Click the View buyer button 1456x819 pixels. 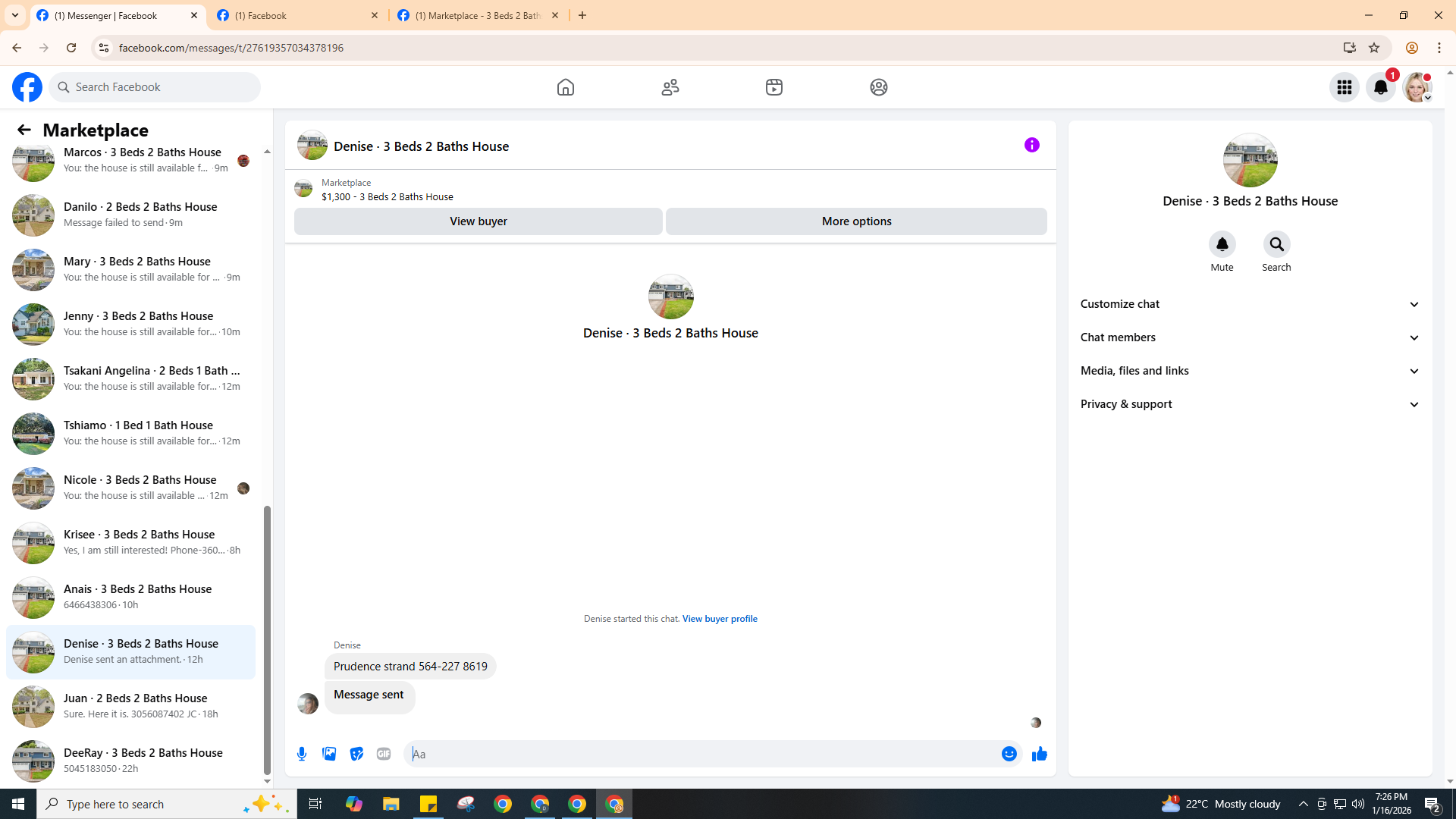478,221
